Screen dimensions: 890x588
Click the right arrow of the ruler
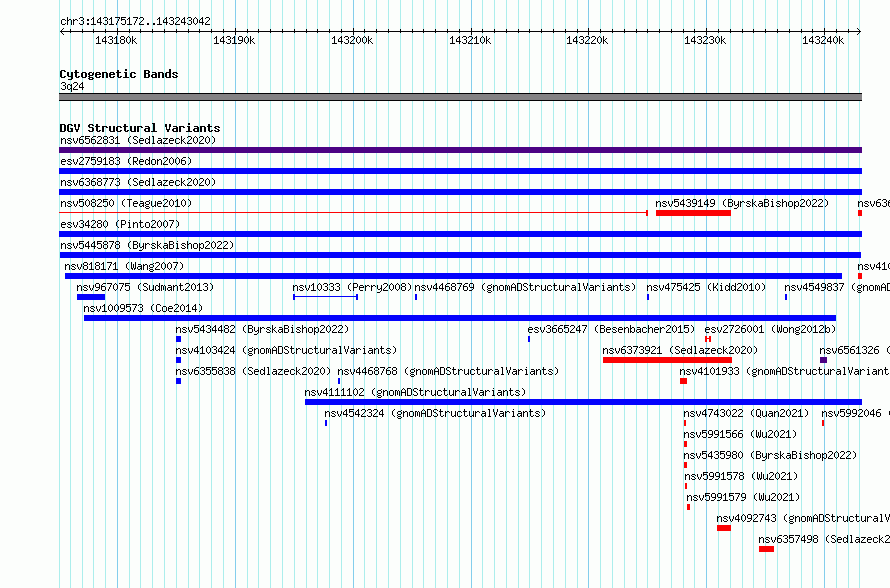pyautogui.click(x=859, y=31)
